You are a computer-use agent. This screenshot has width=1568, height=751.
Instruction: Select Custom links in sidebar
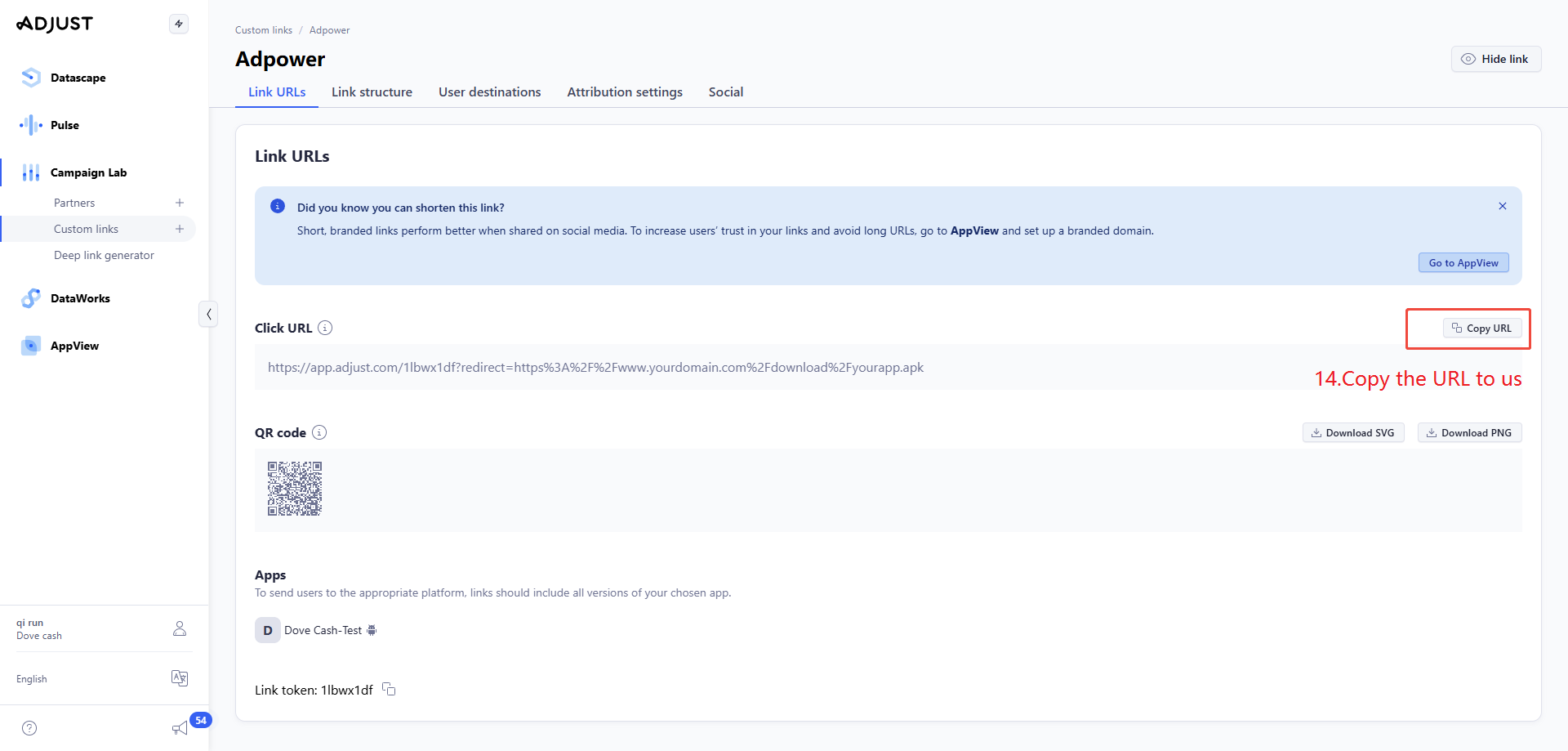(x=86, y=229)
